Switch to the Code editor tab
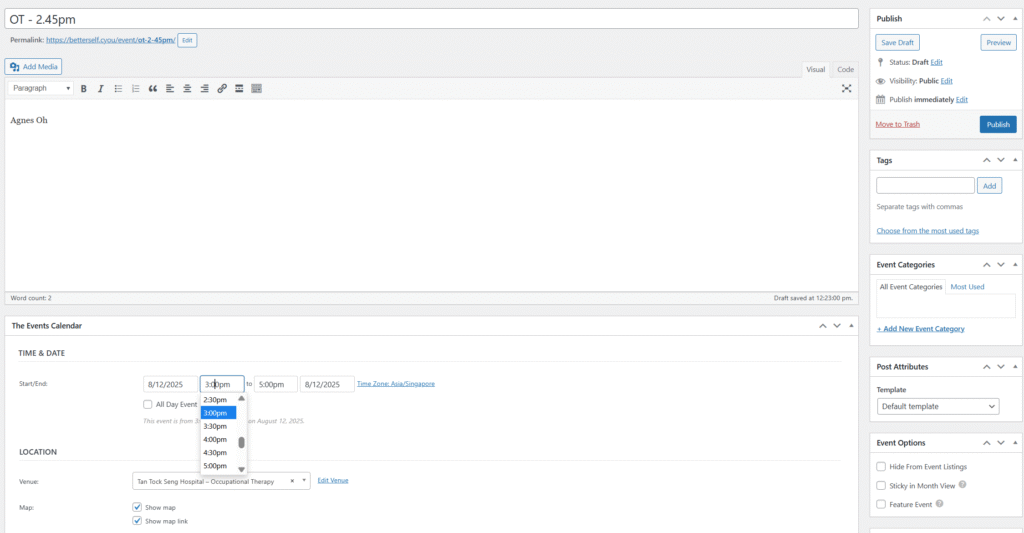The image size is (1024, 533). point(845,69)
